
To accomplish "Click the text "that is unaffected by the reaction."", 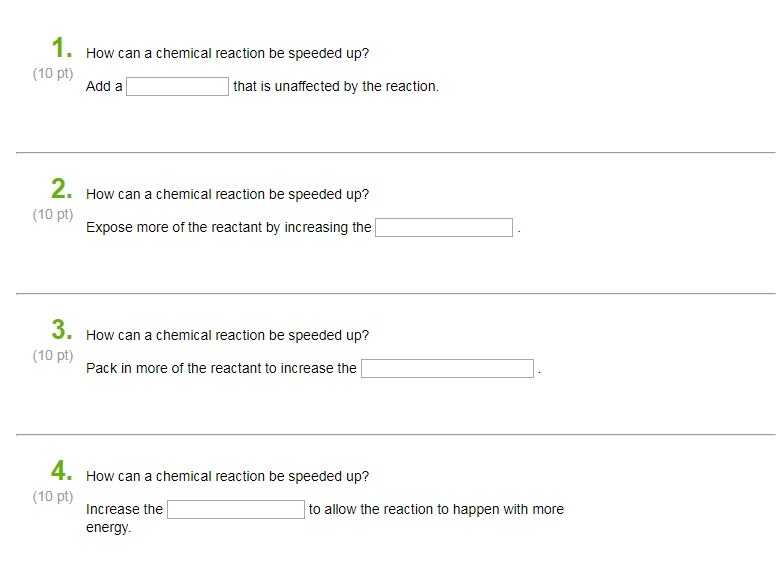I will point(336,87).
